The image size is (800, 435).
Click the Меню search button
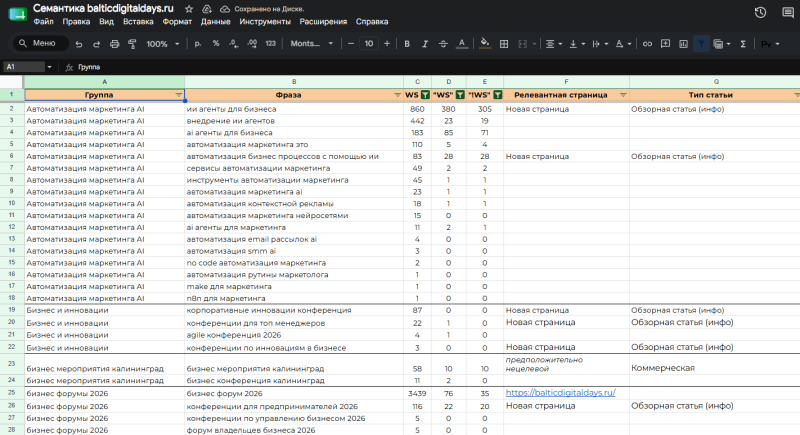click(40, 43)
